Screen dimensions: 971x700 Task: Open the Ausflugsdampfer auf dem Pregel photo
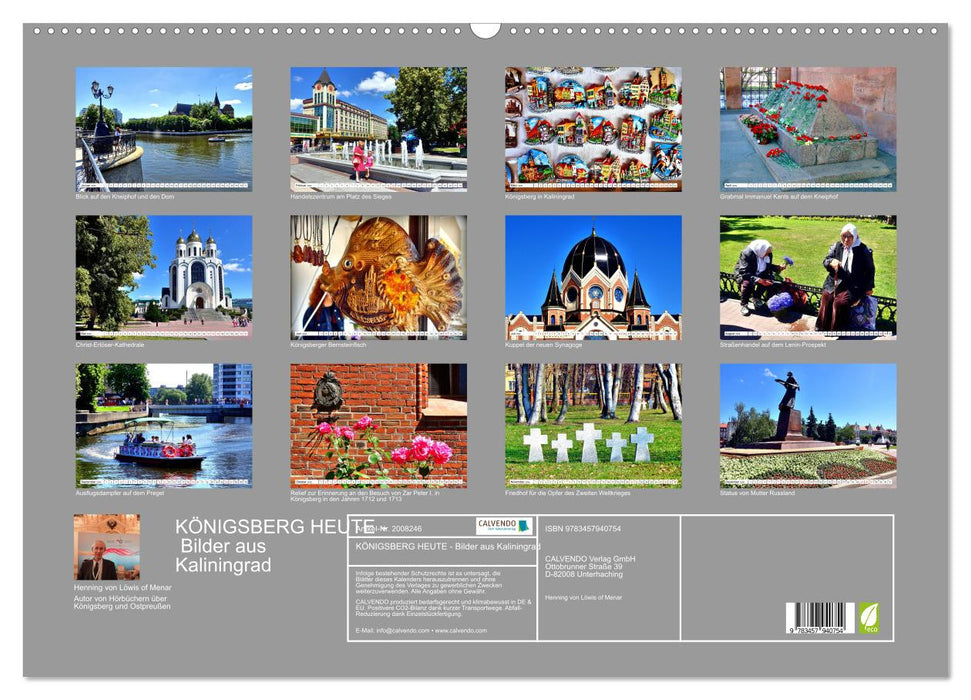pos(163,425)
